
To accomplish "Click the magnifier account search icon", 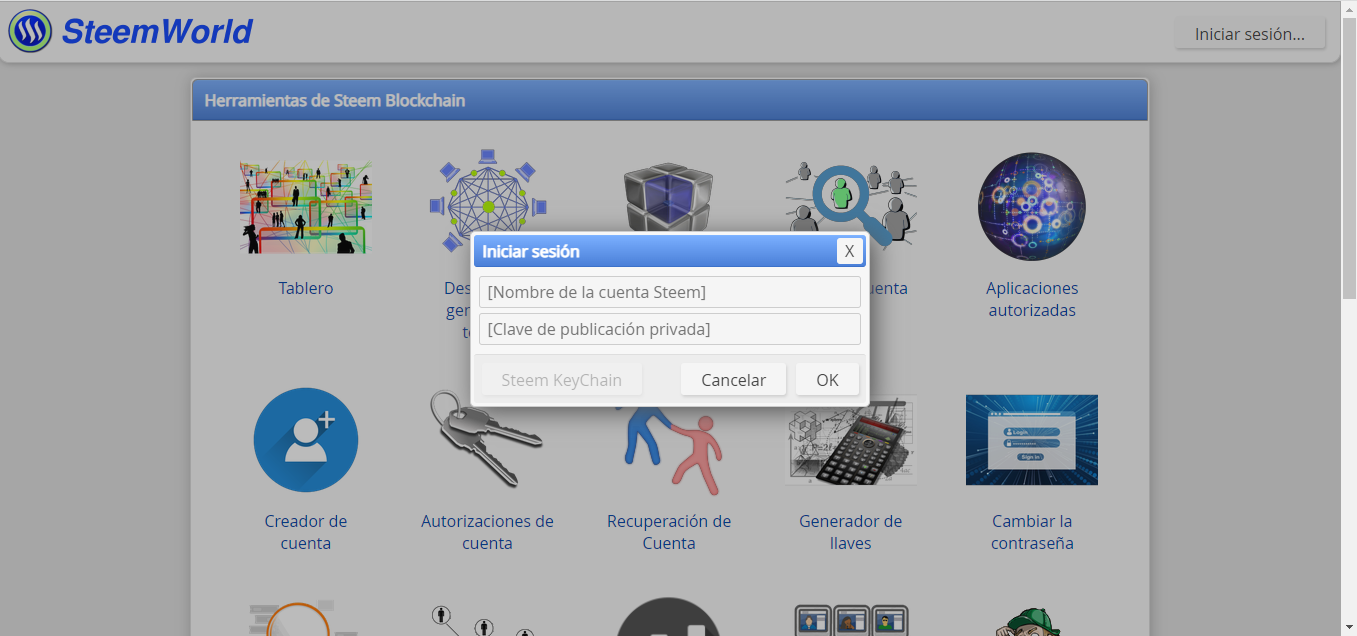I will pos(851,203).
